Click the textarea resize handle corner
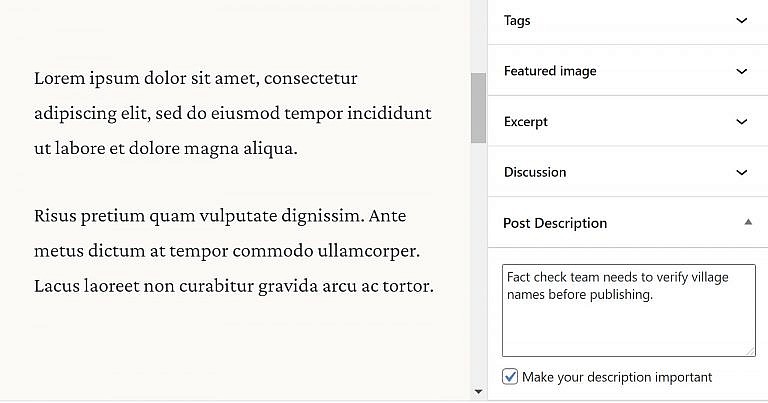Image resolution: width=768 pixels, height=403 pixels. click(750, 351)
